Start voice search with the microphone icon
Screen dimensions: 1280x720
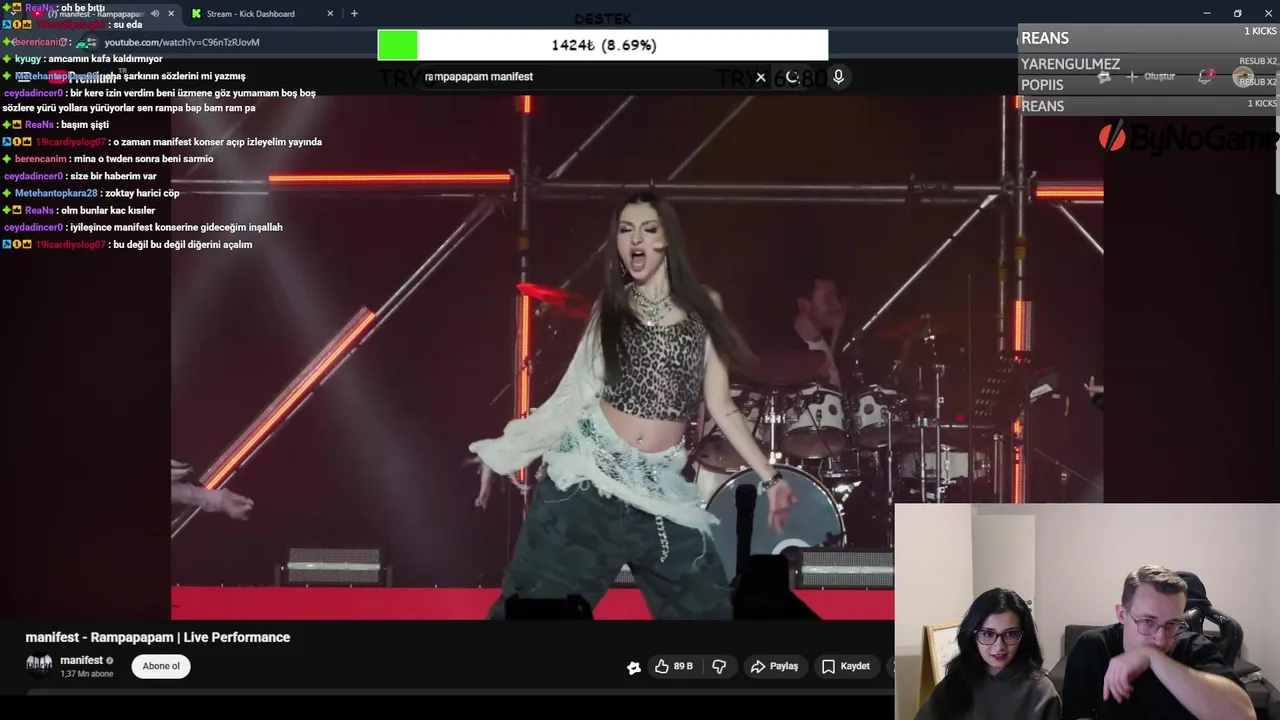[838, 77]
